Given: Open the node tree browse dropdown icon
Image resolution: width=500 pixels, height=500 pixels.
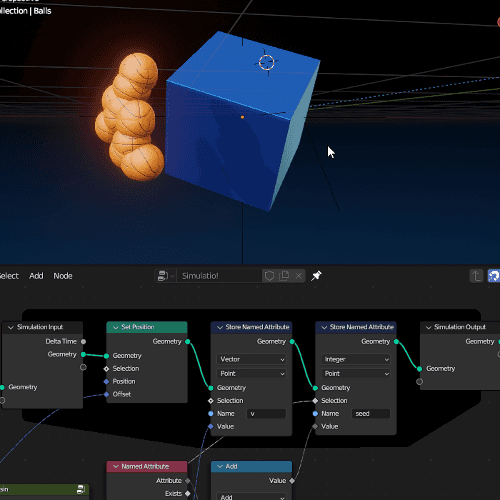Looking at the screenshot, I should point(165,276).
